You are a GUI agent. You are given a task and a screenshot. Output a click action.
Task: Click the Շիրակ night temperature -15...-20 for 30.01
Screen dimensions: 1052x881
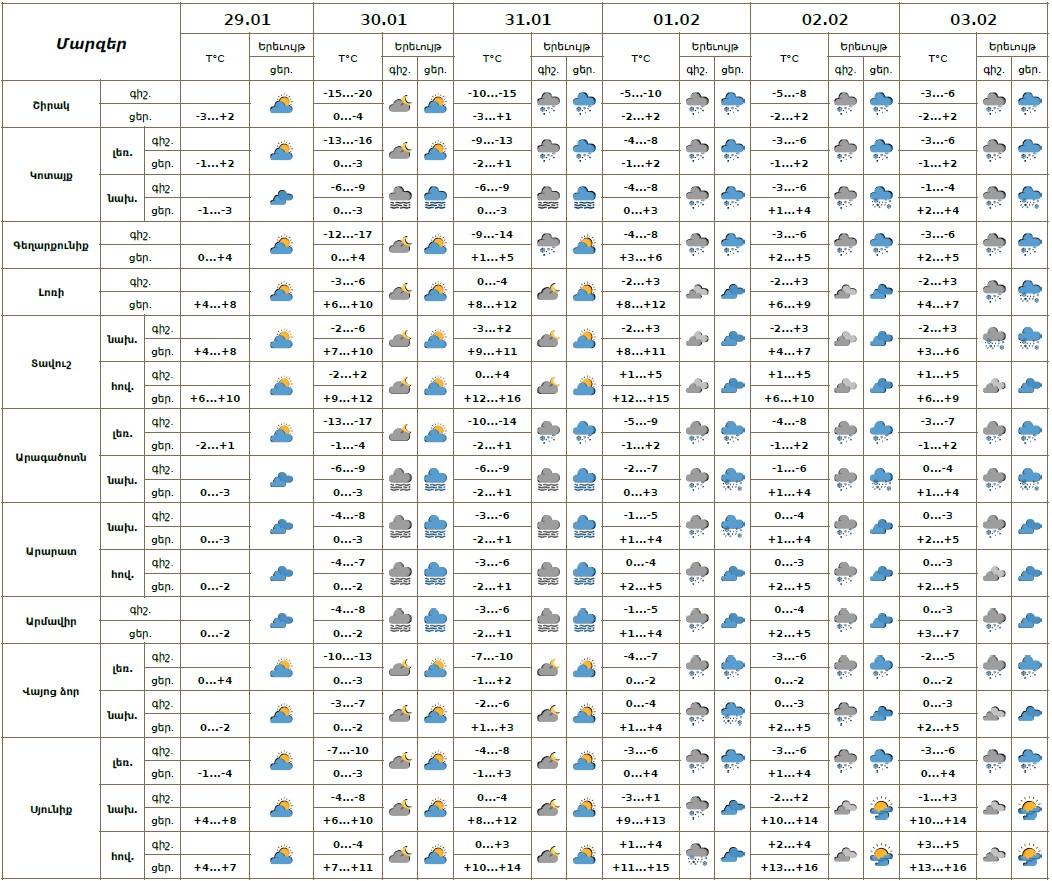point(348,93)
